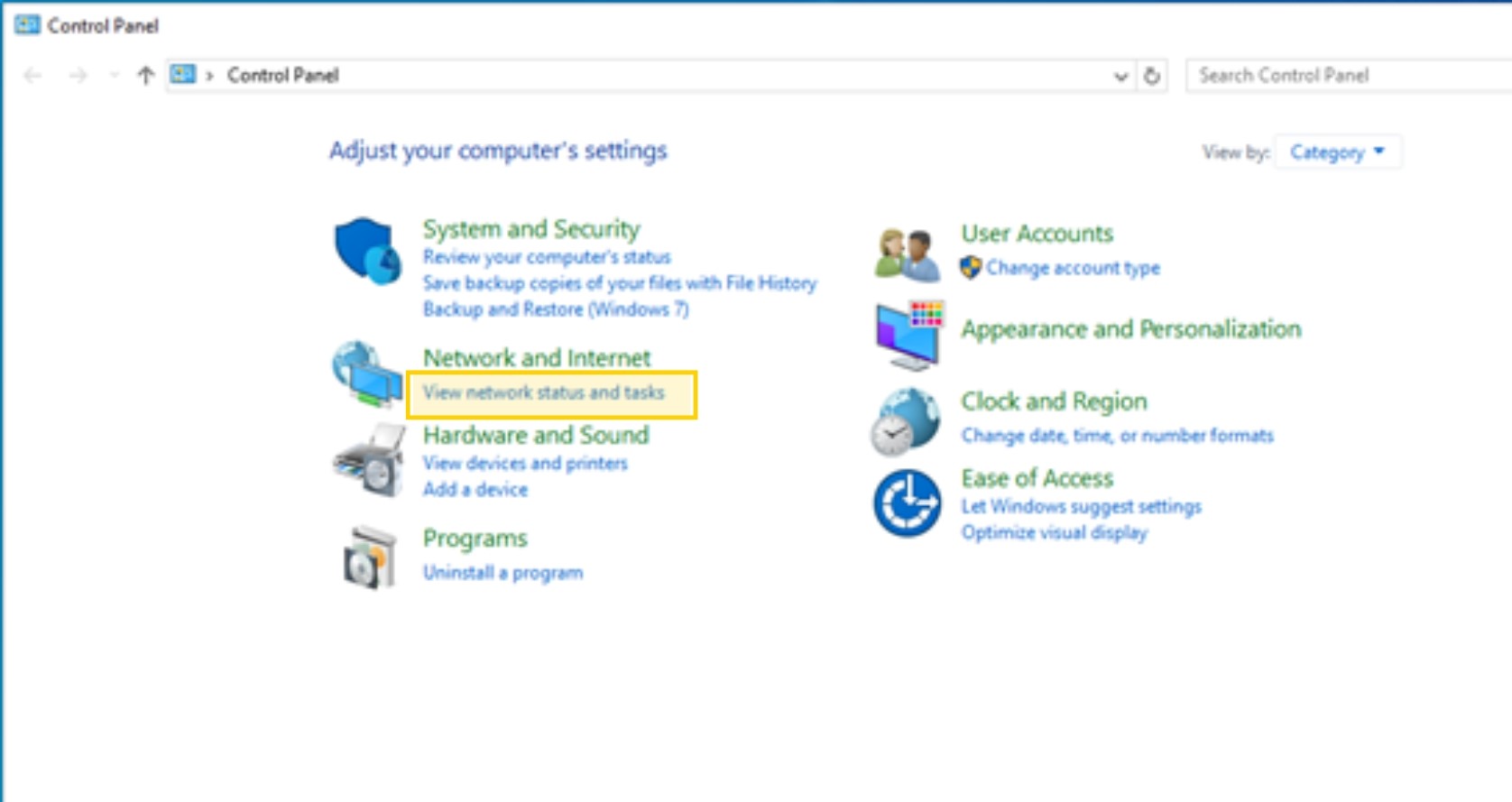Click the Clock and Region globe icon
This screenshot has height=802, width=1512.
click(906, 421)
